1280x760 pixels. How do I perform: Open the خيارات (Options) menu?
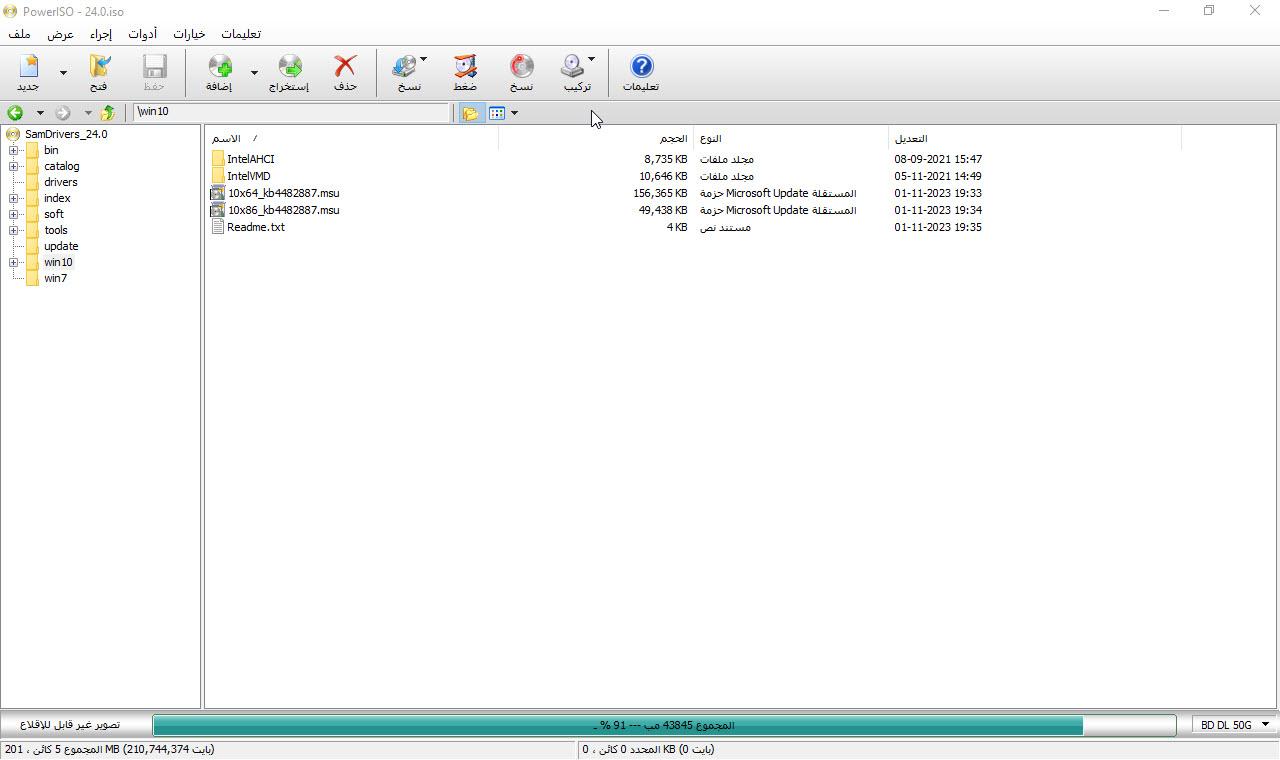[189, 34]
